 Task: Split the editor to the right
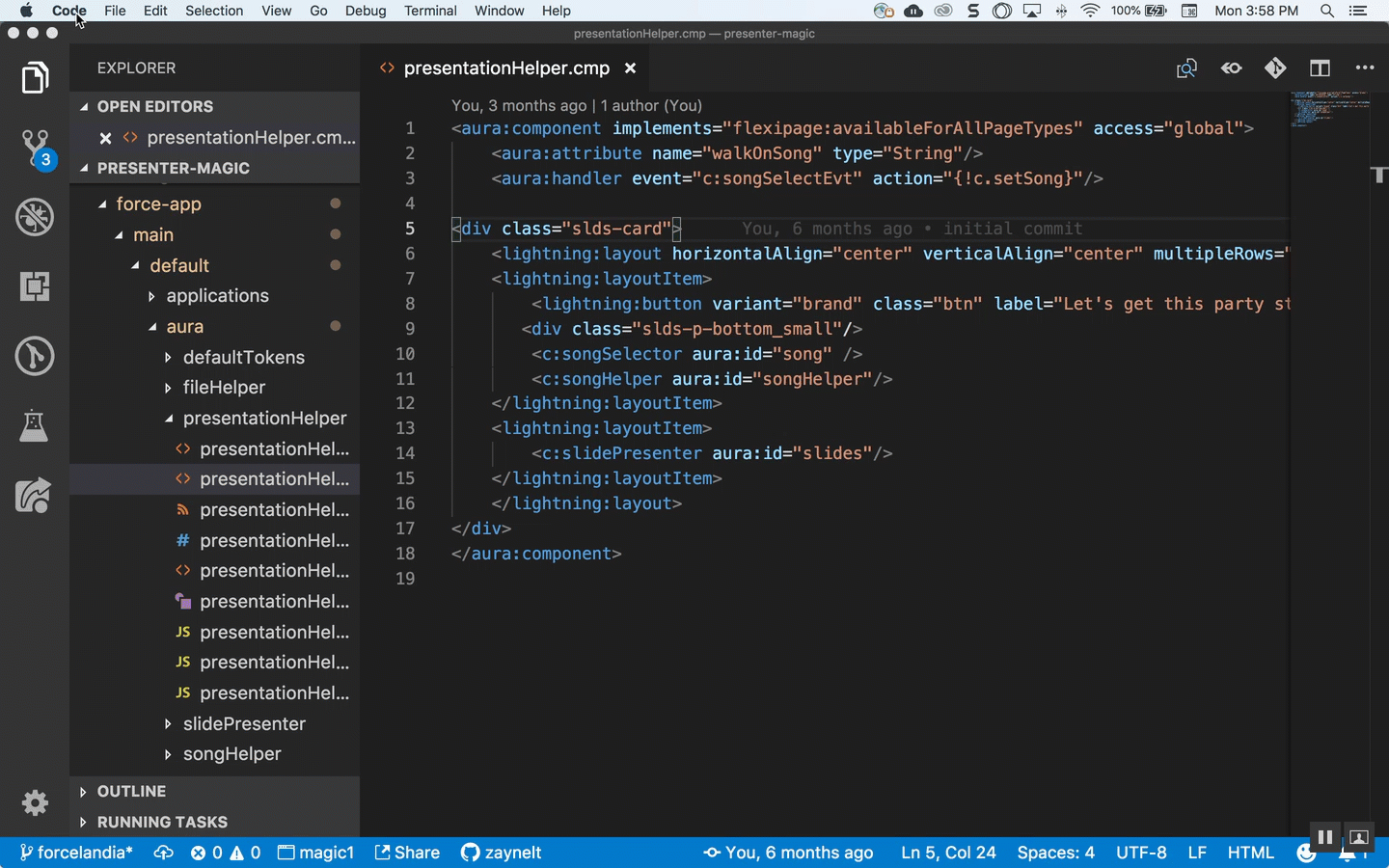click(x=1320, y=68)
